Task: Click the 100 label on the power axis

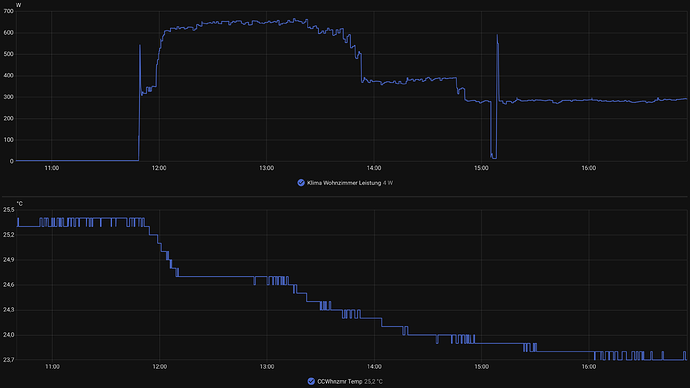Action: (8, 140)
